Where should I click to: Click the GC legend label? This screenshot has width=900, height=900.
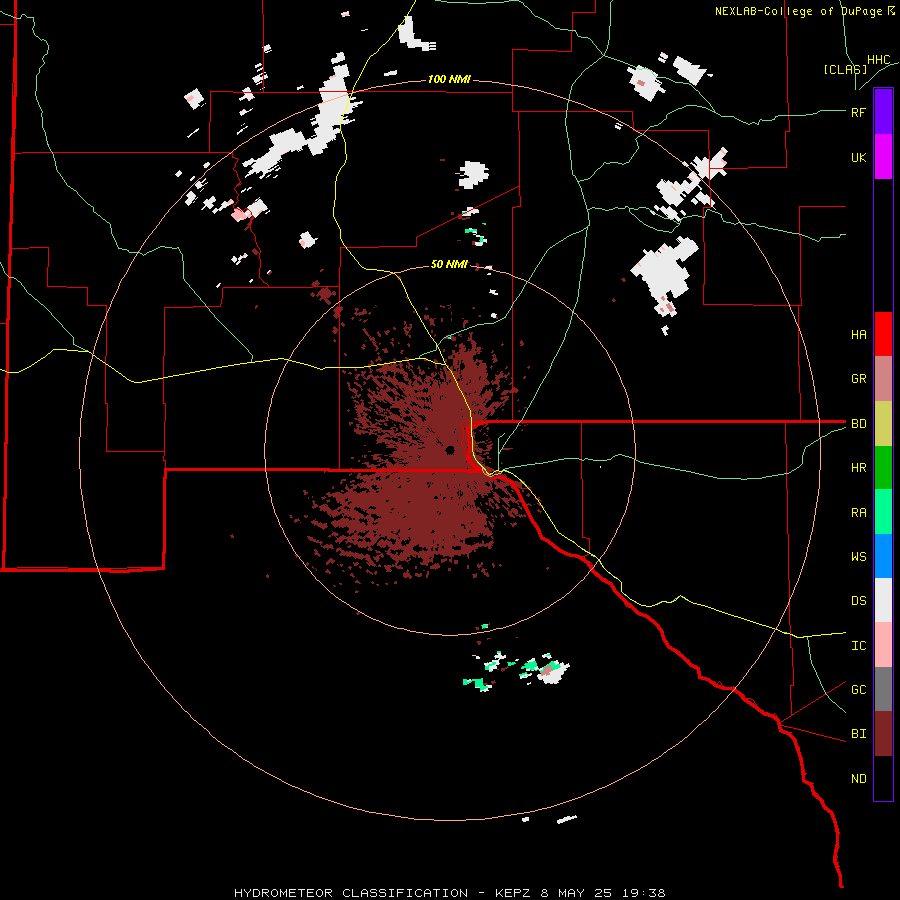(x=858, y=689)
